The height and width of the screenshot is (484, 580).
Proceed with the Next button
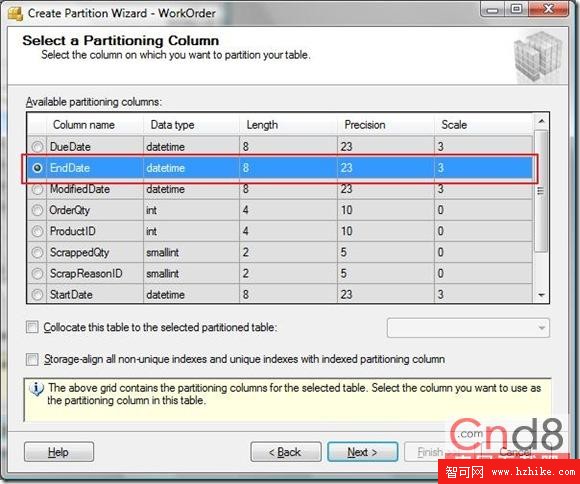(x=362, y=452)
